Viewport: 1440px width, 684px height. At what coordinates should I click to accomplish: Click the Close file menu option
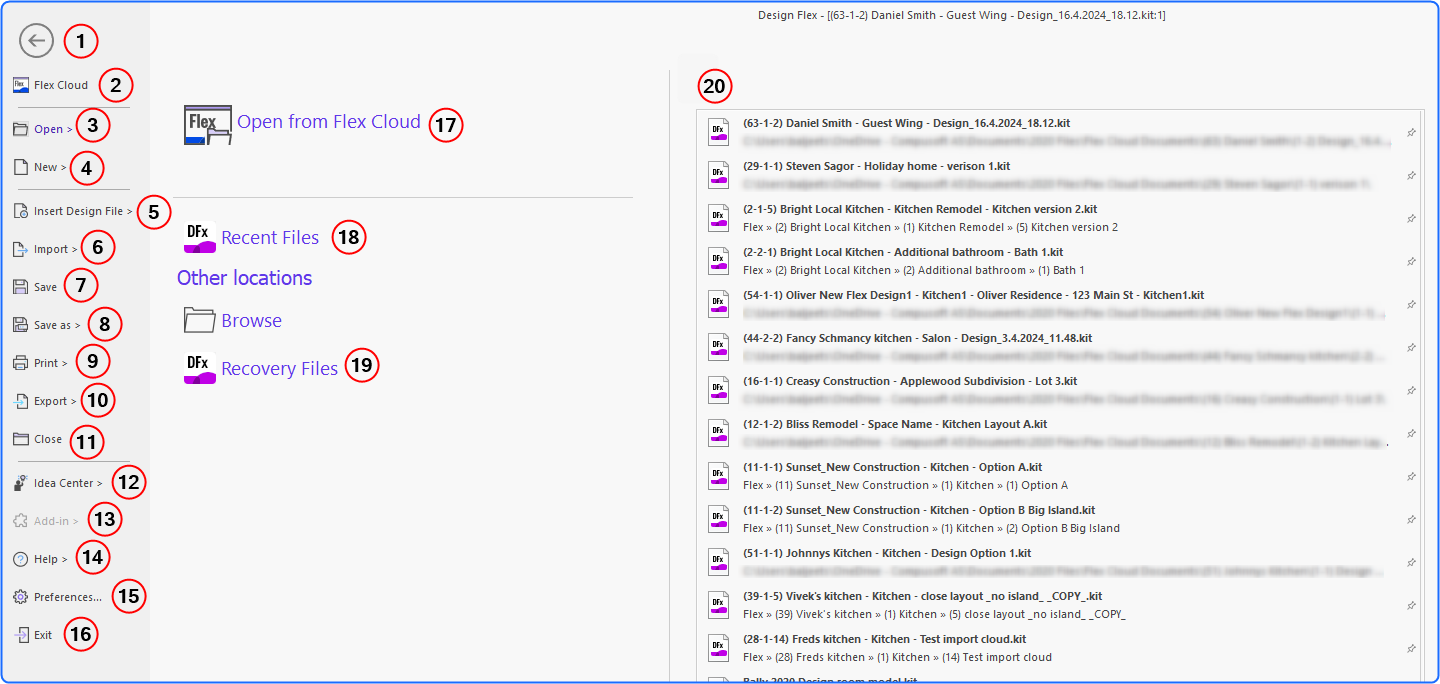[47, 439]
